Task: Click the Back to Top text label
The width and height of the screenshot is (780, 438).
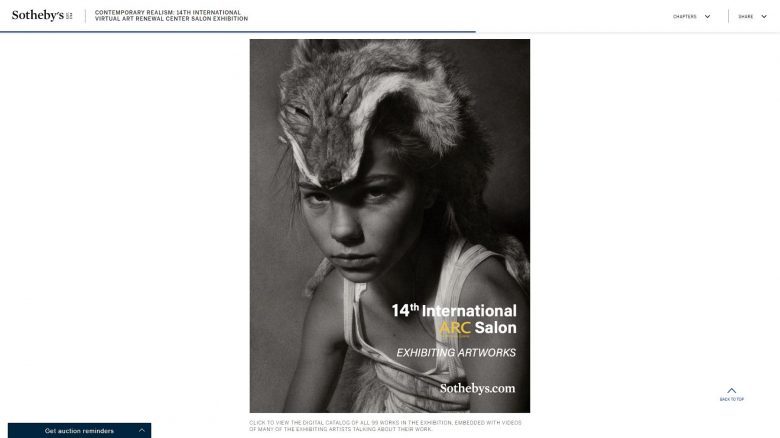Action: 731,399
